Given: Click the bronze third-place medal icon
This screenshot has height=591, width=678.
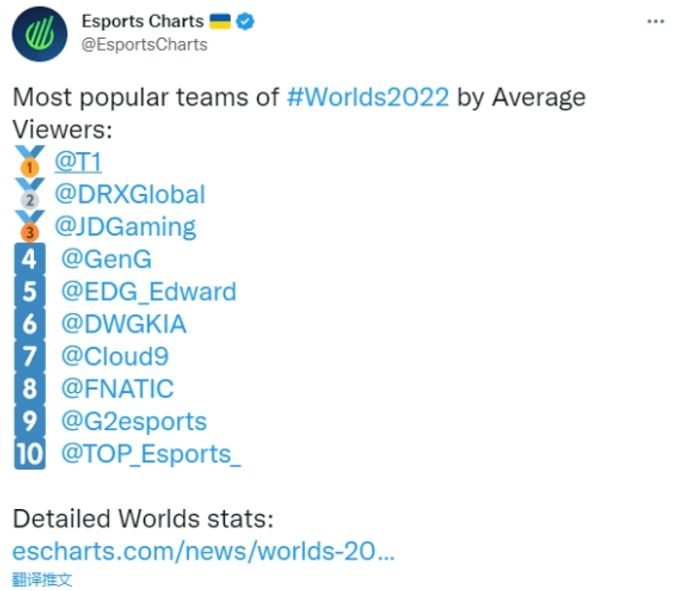Looking at the screenshot, I should [x=30, y=227].
